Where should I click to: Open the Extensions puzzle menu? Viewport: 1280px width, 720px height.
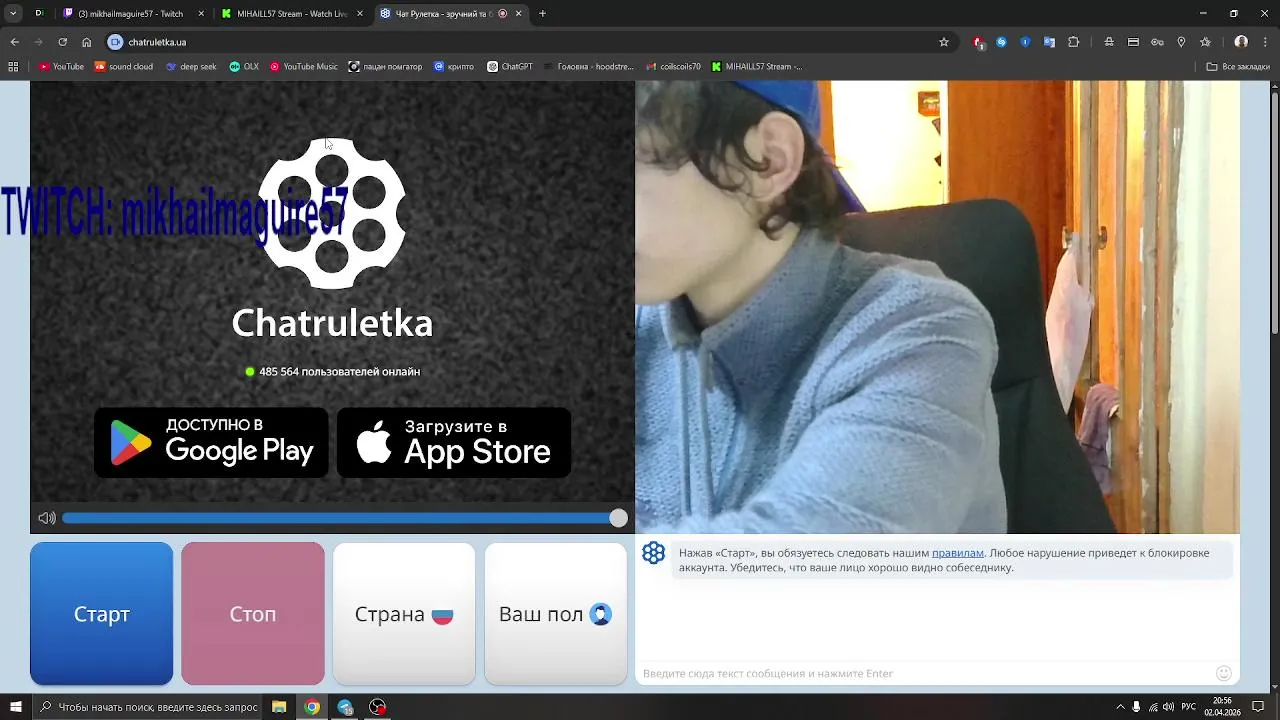click(1073, 42)
